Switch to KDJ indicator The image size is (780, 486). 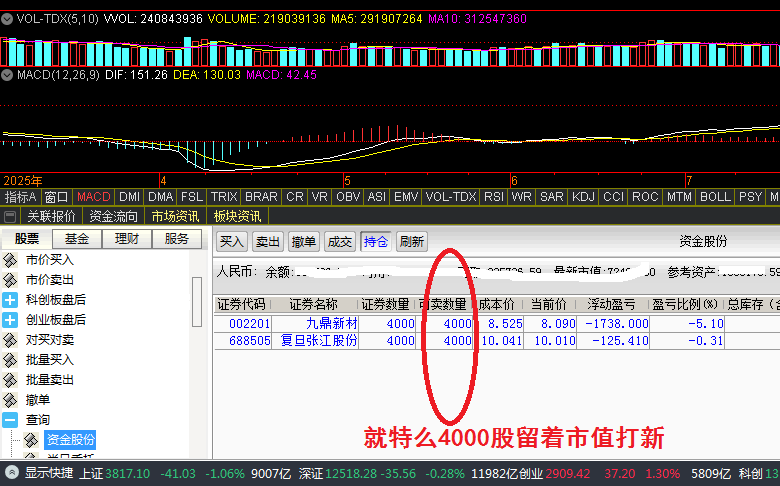584,197
